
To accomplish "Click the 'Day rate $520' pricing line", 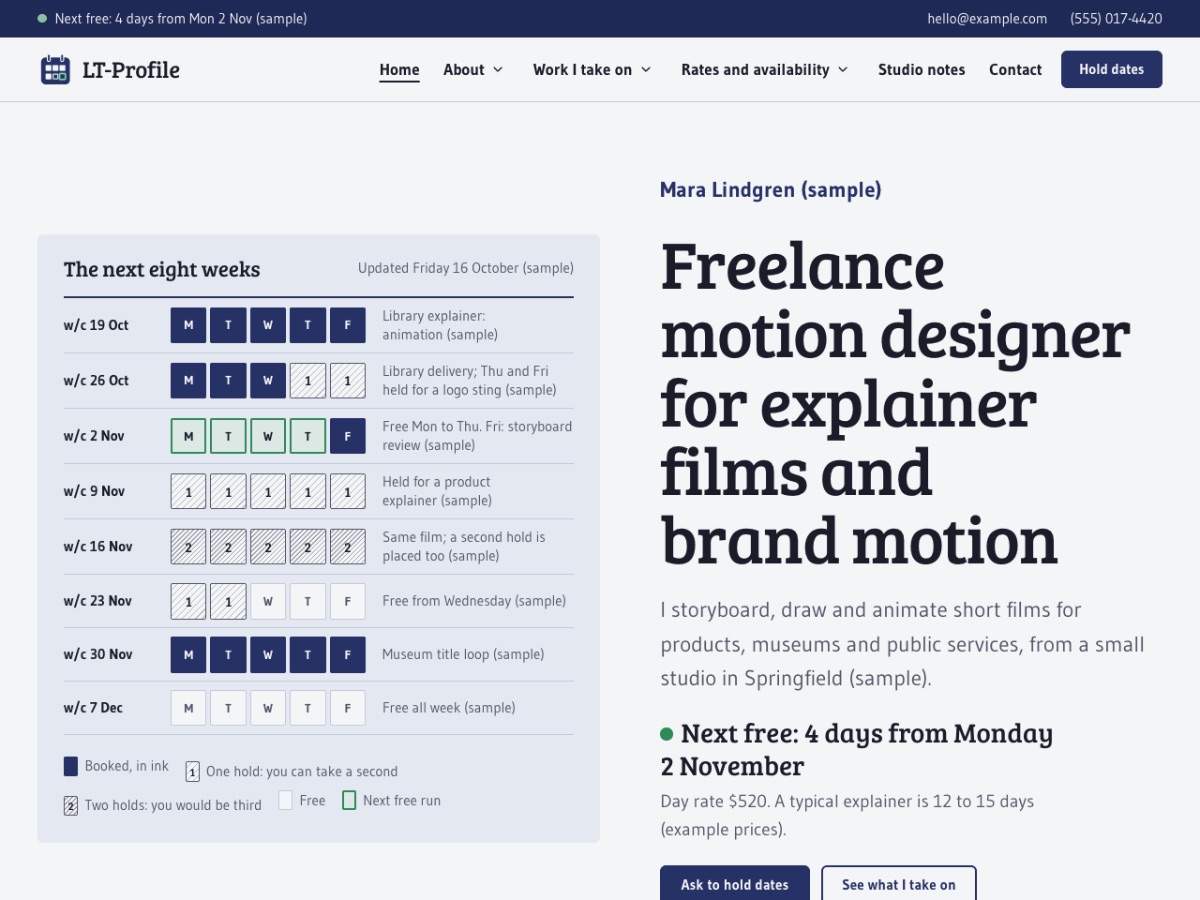I will [847, 815].
